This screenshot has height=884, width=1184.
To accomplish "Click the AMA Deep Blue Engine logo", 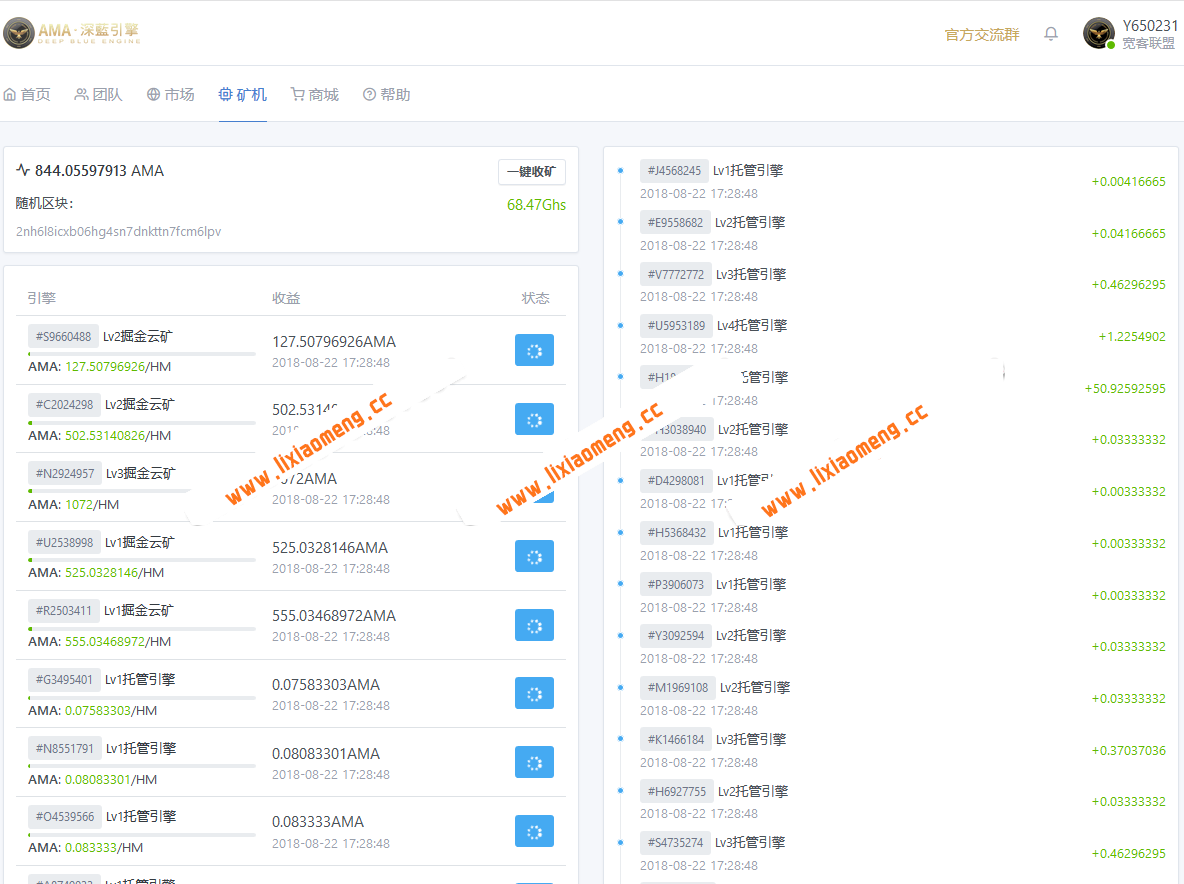I will pos(70,33).
